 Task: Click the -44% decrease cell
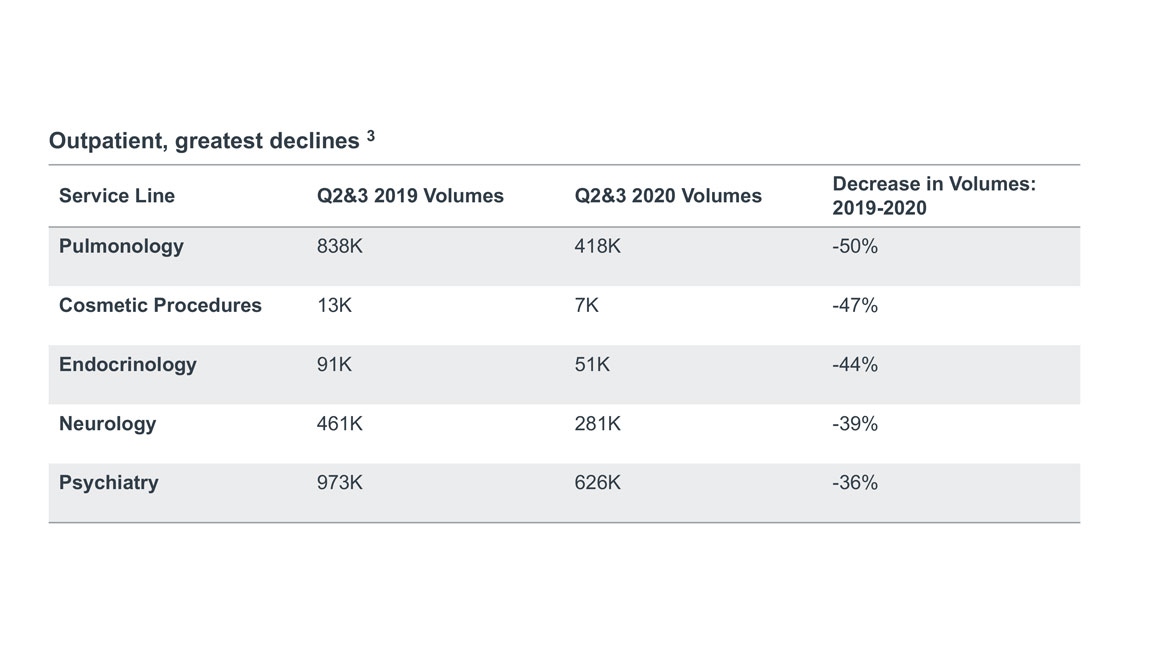(854, 364)
